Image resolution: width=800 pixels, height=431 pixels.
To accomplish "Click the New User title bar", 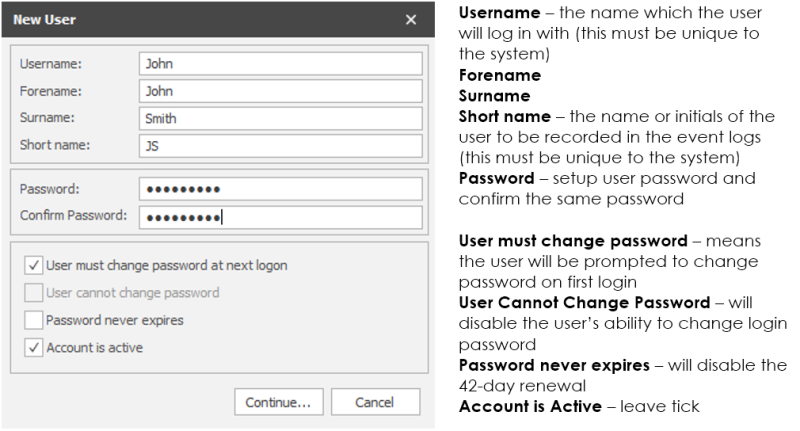I will [x=200, y=20].
